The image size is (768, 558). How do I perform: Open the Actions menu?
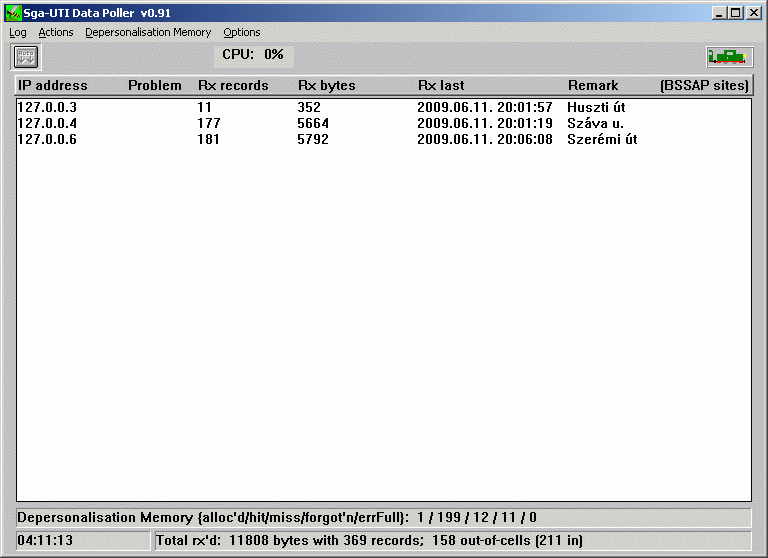(56, 32)
